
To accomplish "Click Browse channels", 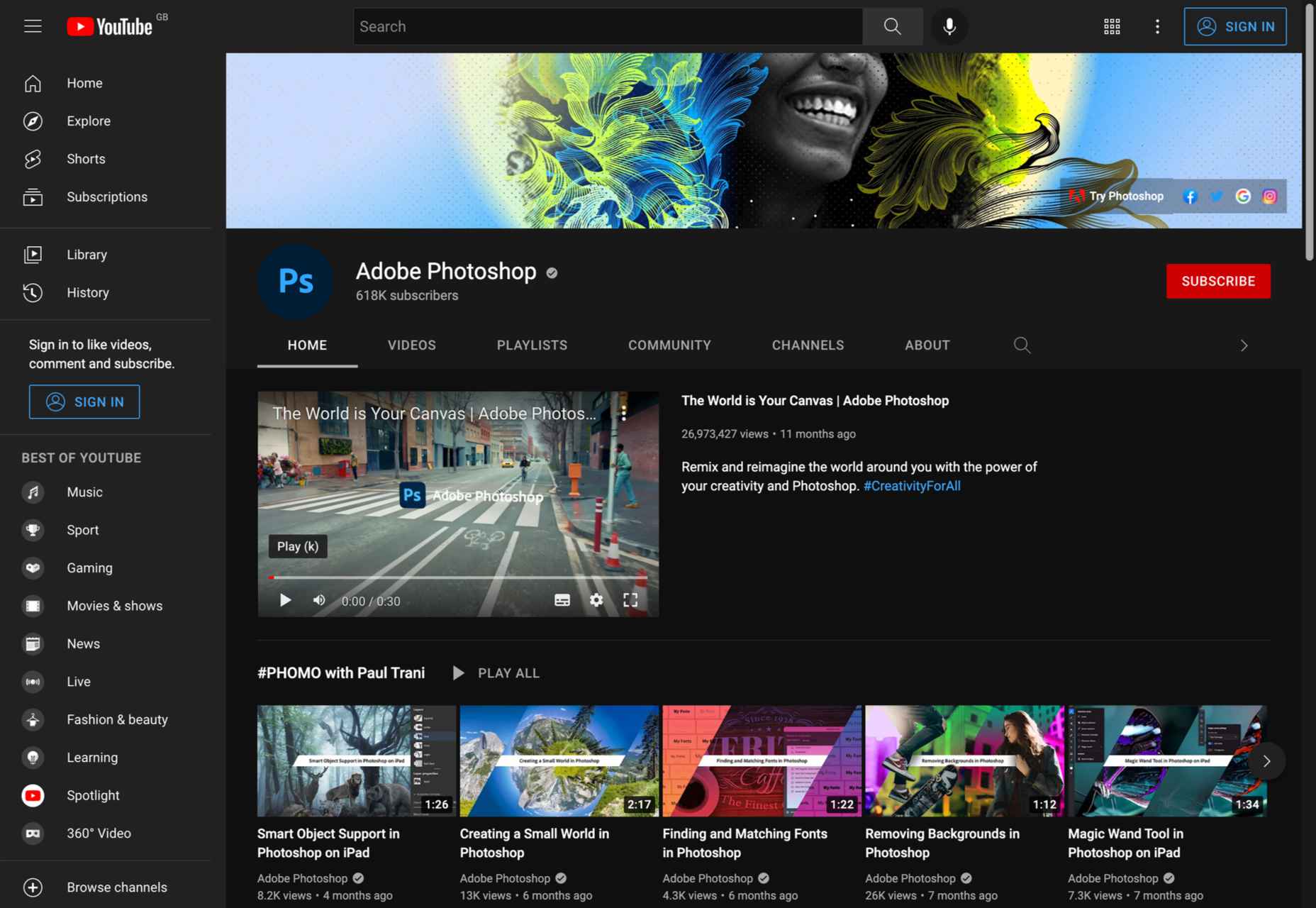I will (106, 887).
